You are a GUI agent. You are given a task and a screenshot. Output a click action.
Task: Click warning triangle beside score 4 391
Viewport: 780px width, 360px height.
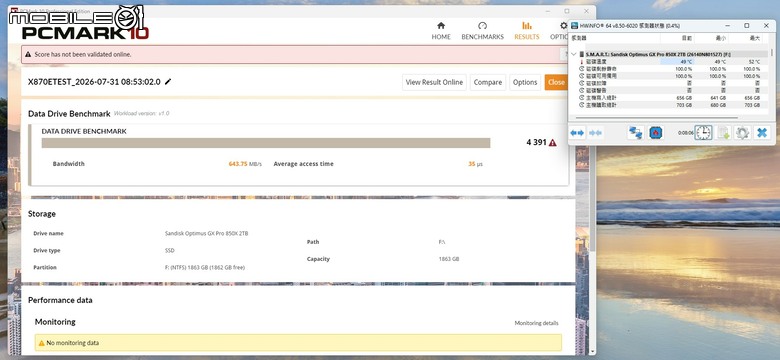[552, 143]
